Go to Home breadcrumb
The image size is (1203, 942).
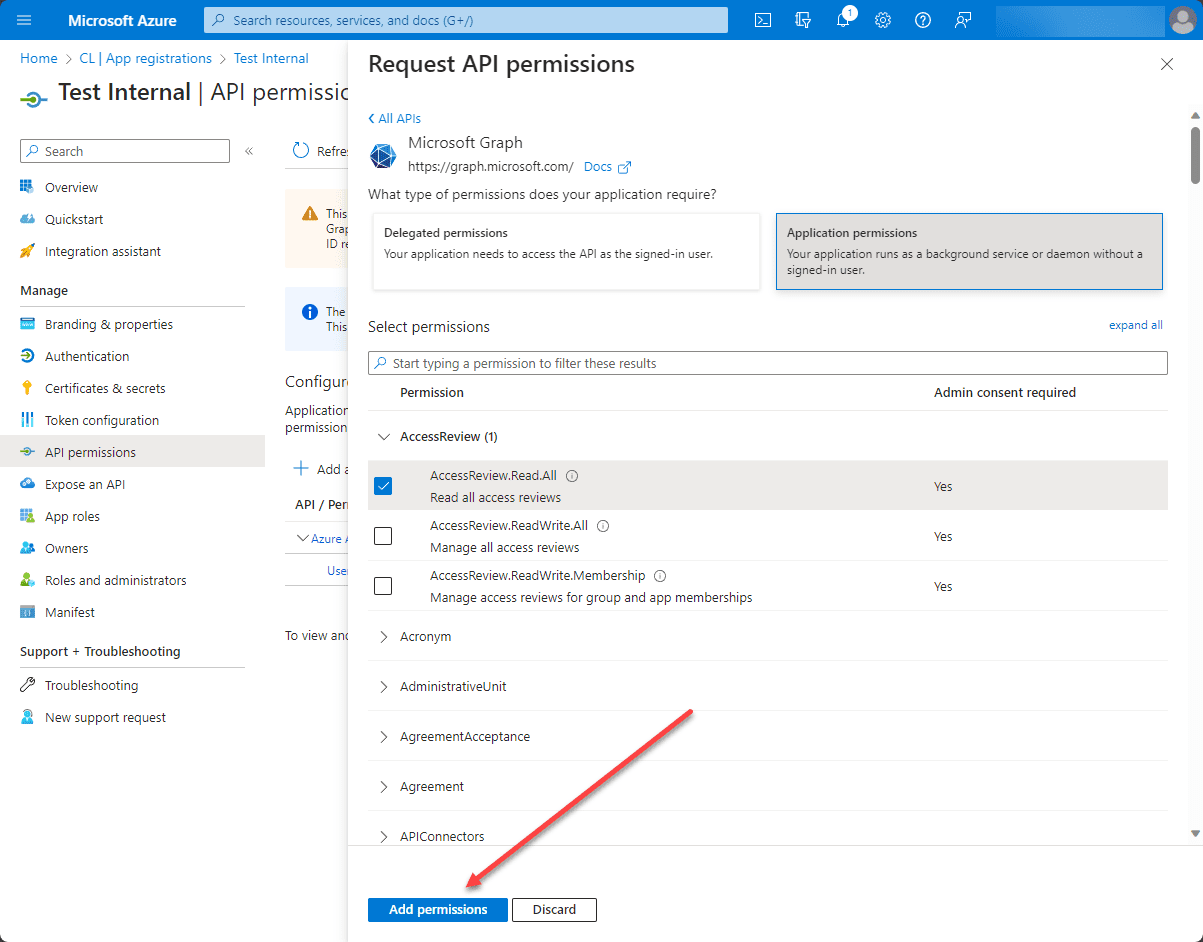coord(39,58)
